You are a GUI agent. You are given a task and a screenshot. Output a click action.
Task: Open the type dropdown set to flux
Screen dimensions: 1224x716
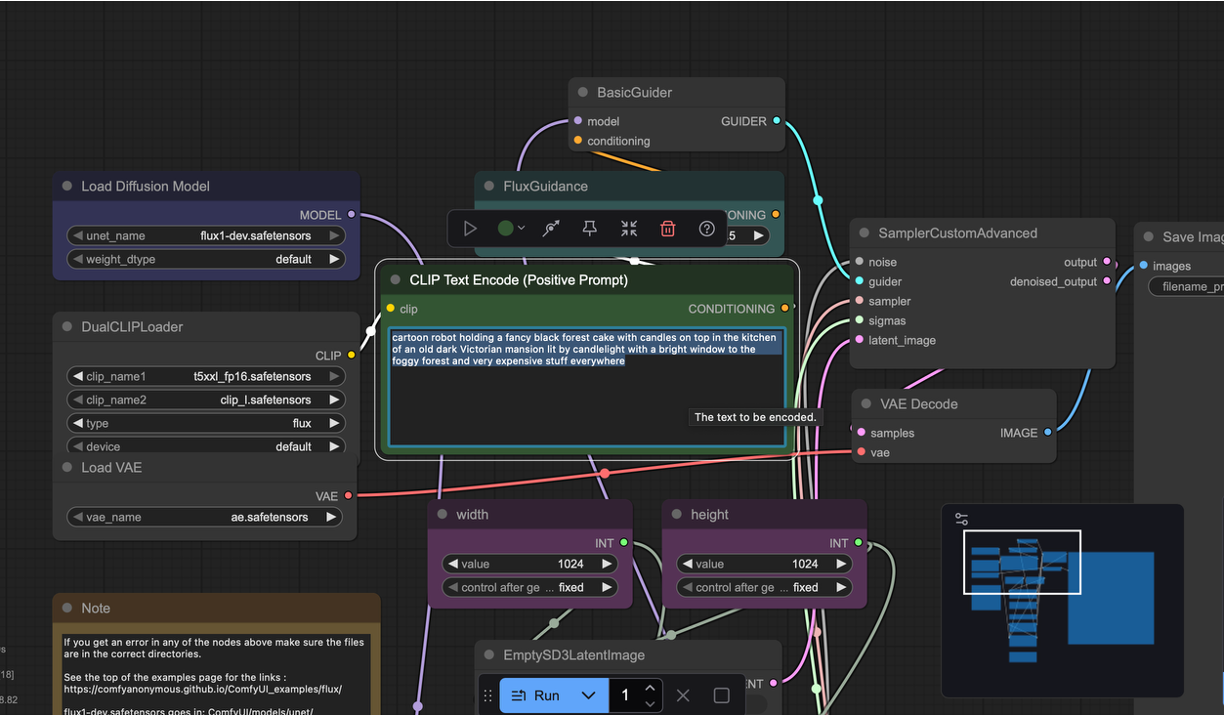coord(206,423)
